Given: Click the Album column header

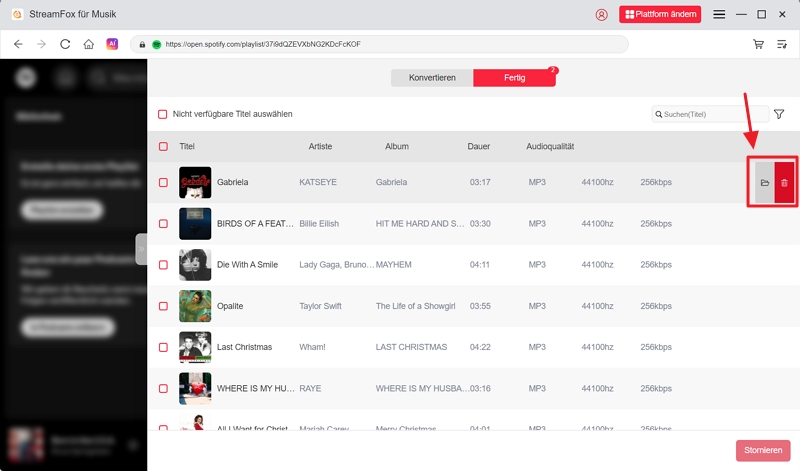Looking at the screenshot, I should pyautogui.click(x=396, y=146).
